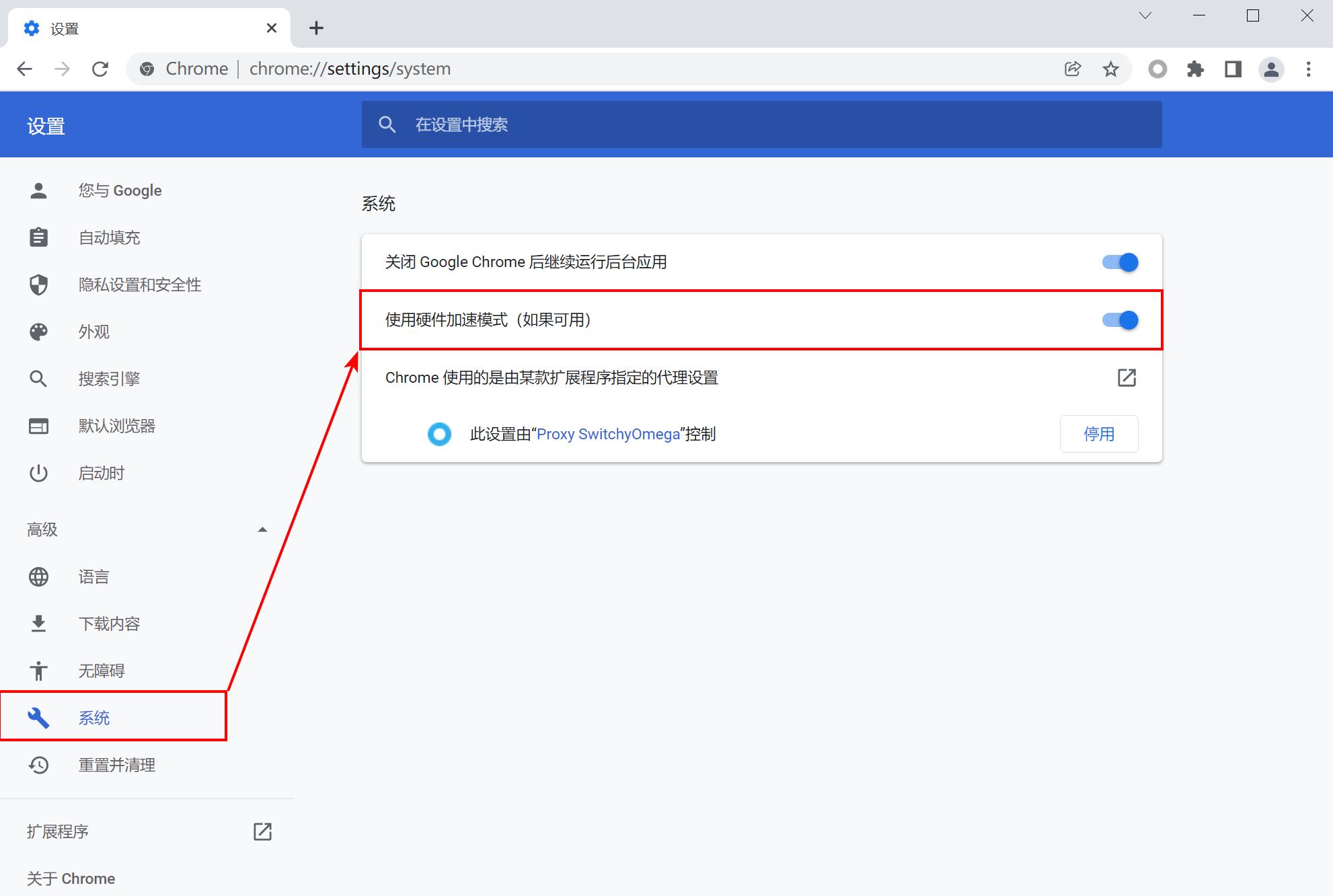The height and width of the screenshot is (896, 1333).
Task: Open the Proxy SwitchyOmega link
Action: coord(609,434)
